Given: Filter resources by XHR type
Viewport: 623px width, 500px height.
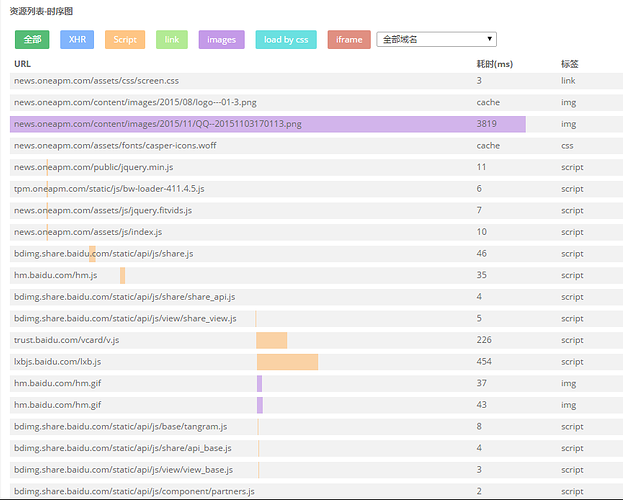Looking at the screenshot, I should (x=77, y=39).
